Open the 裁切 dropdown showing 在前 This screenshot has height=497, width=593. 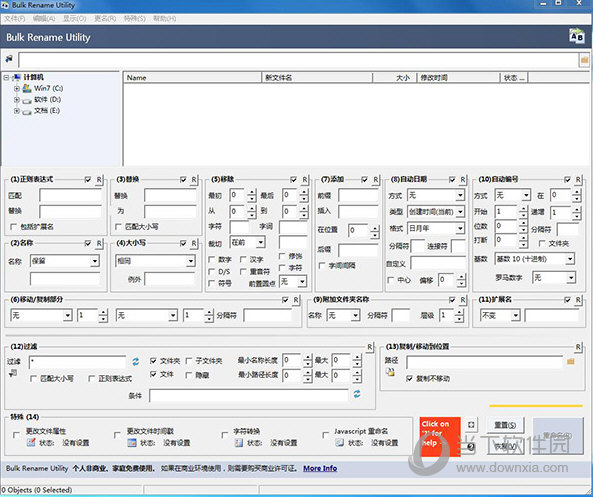coord(248,242)
